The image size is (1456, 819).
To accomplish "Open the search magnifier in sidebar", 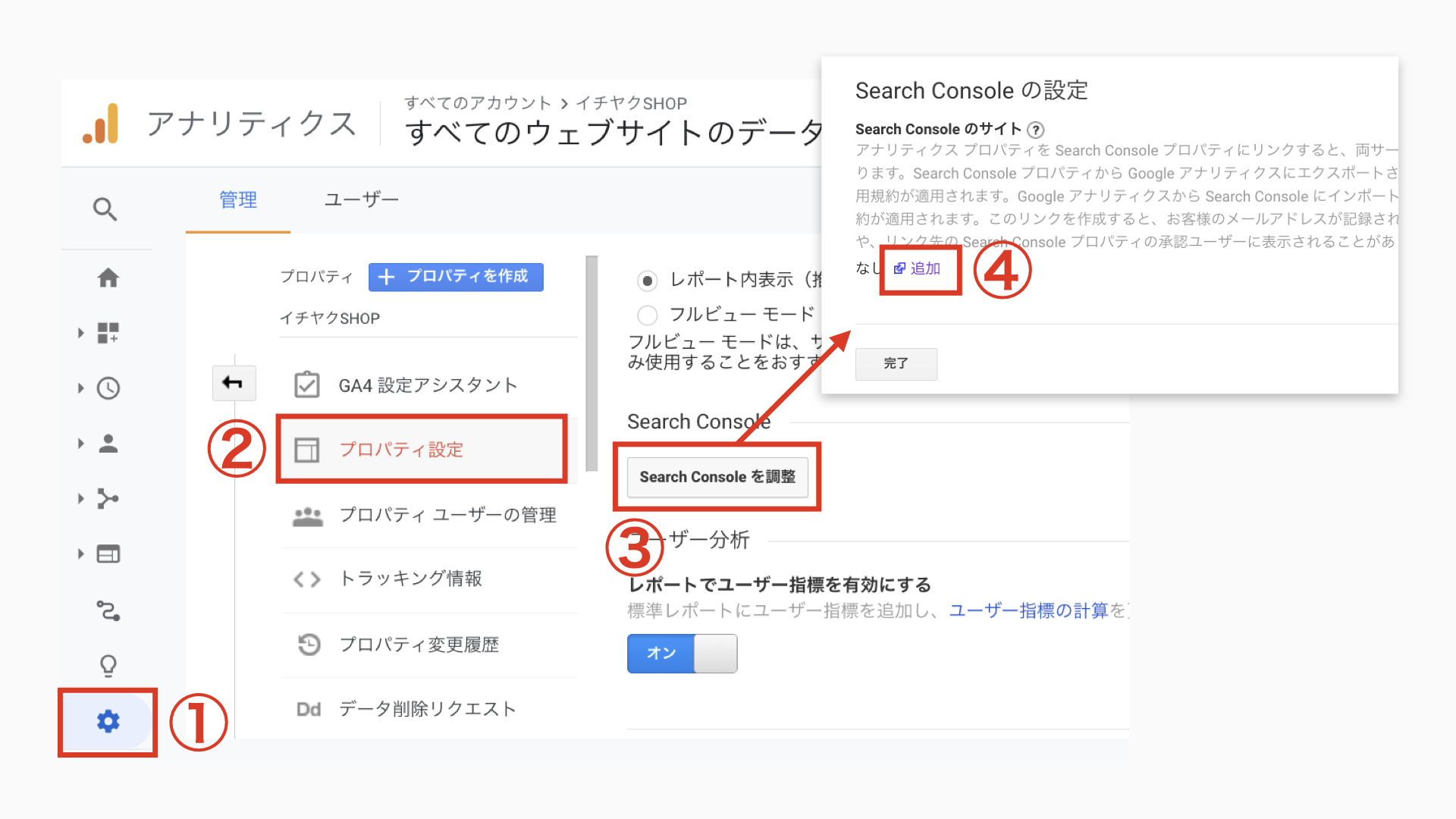I will pos(105,209).
